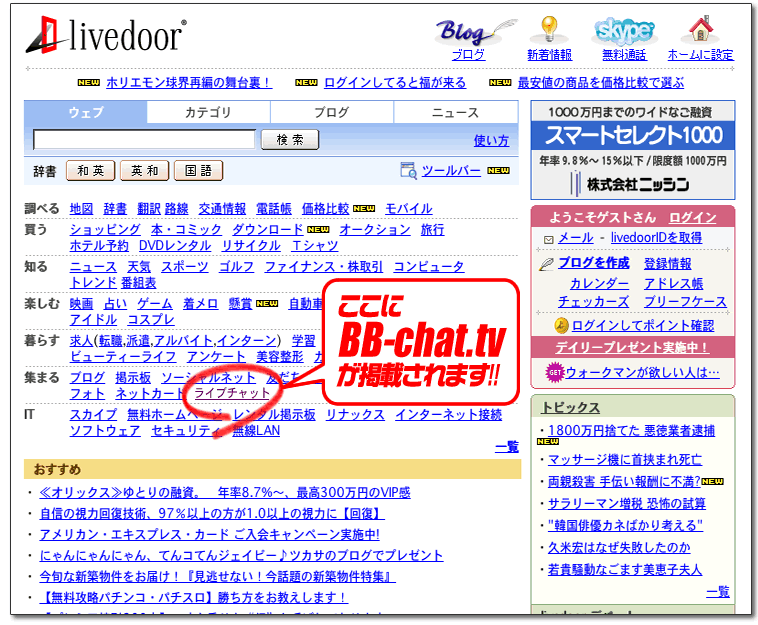Open the ツールバー link
The width and height of the screenshot is (758, 625).
pos(451,171)
